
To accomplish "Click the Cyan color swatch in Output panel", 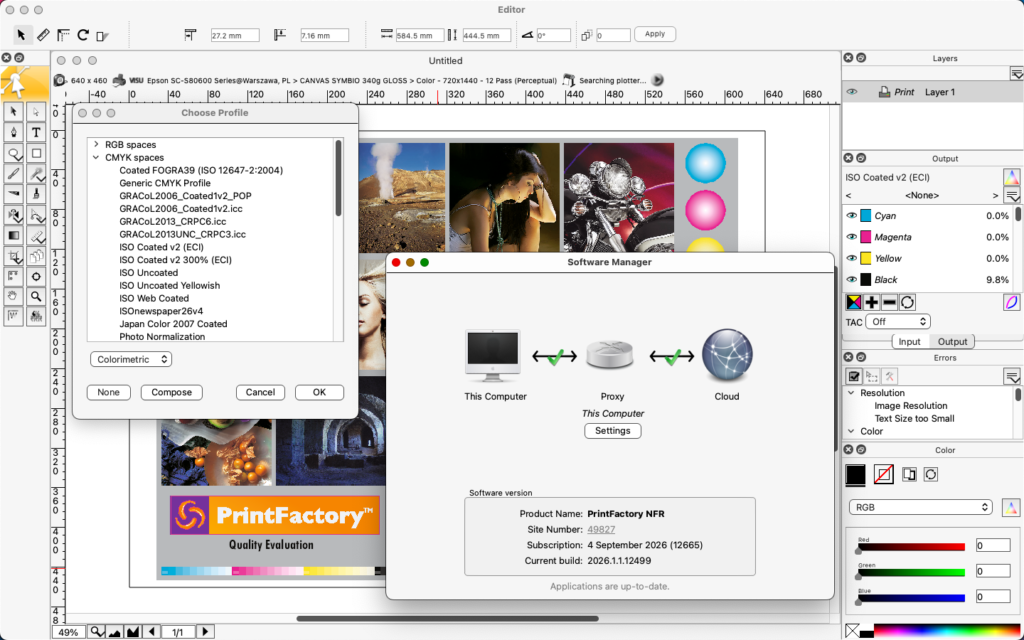I will pos(866,216).
